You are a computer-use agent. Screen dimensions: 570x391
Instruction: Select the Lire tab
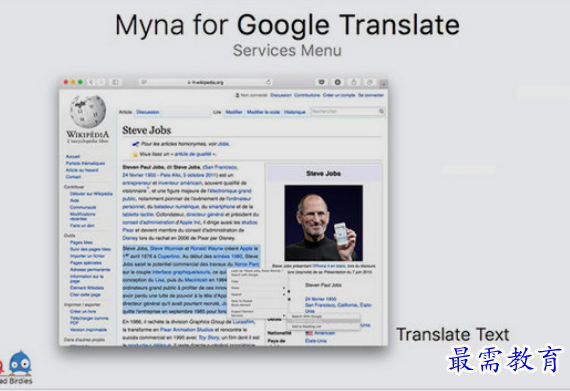217,112
